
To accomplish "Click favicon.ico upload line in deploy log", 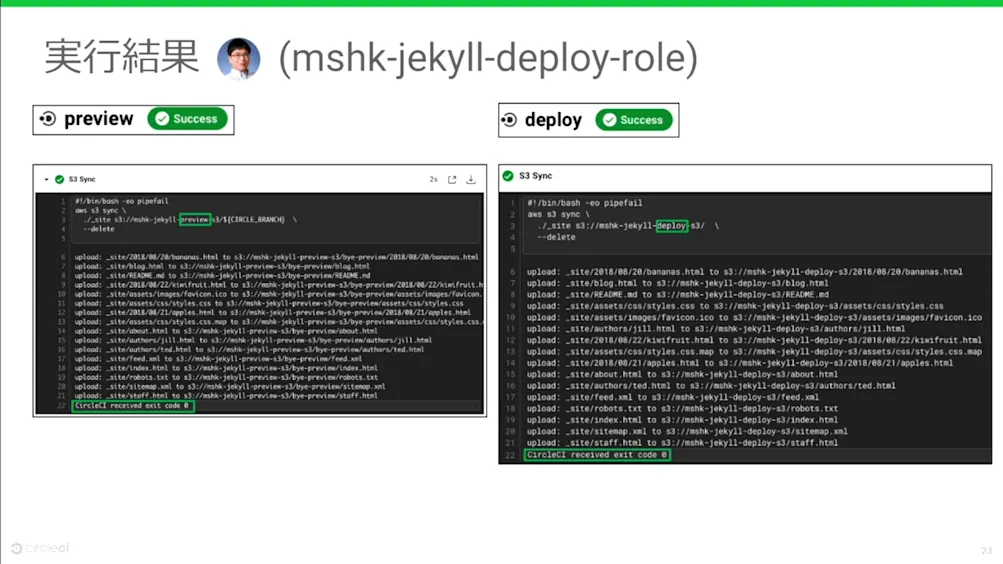I will pos(754,318).
